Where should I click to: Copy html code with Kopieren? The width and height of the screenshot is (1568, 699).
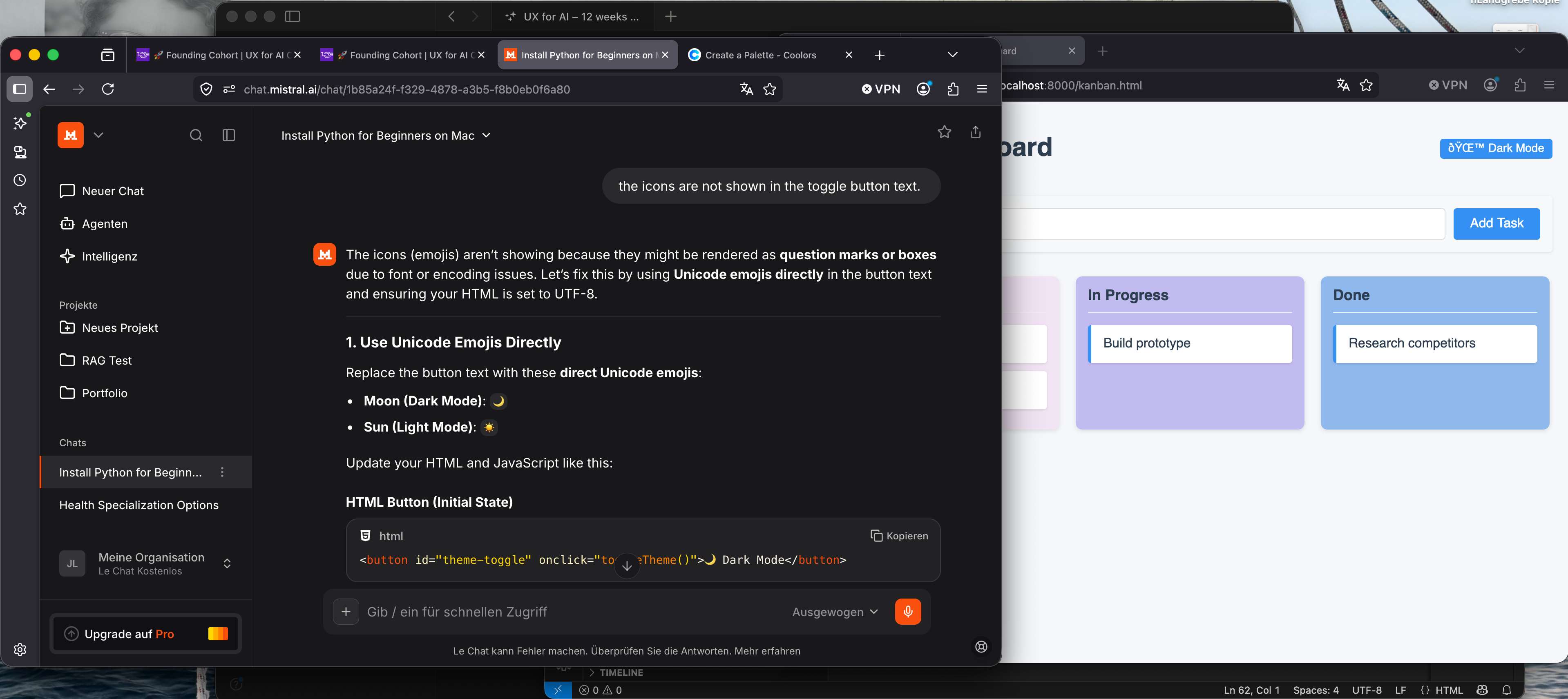click(899, 536)
